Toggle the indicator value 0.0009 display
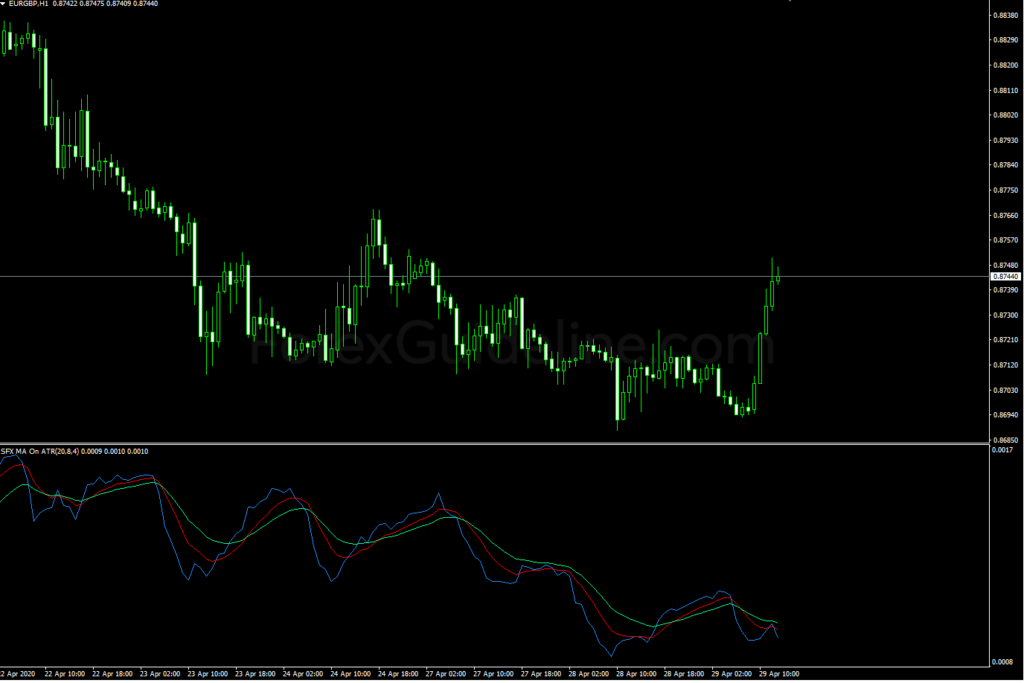Screen dimensions: 1024x683 (x=92, y=451)
